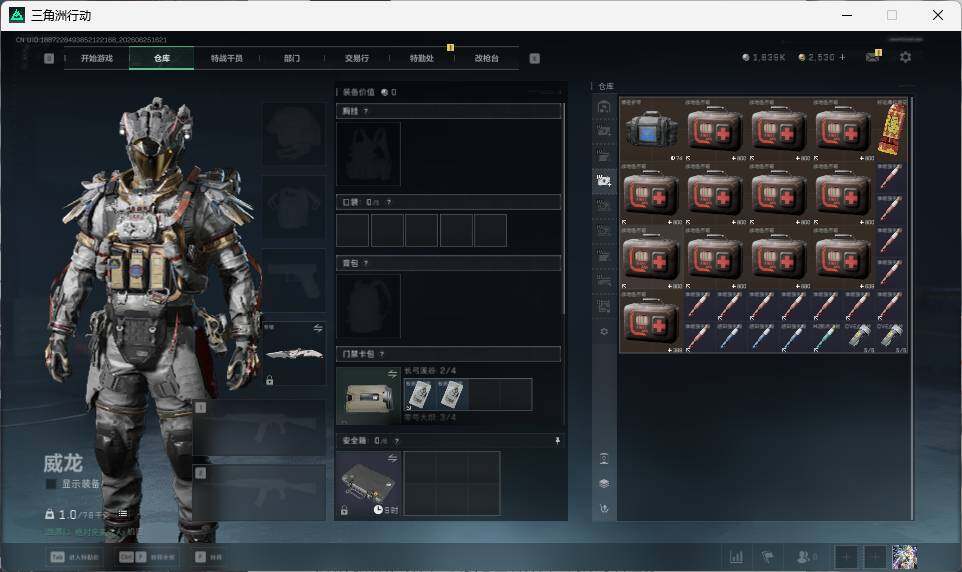
Task: Click the warehouse vertical scrollbar
Action: [912, 307]
